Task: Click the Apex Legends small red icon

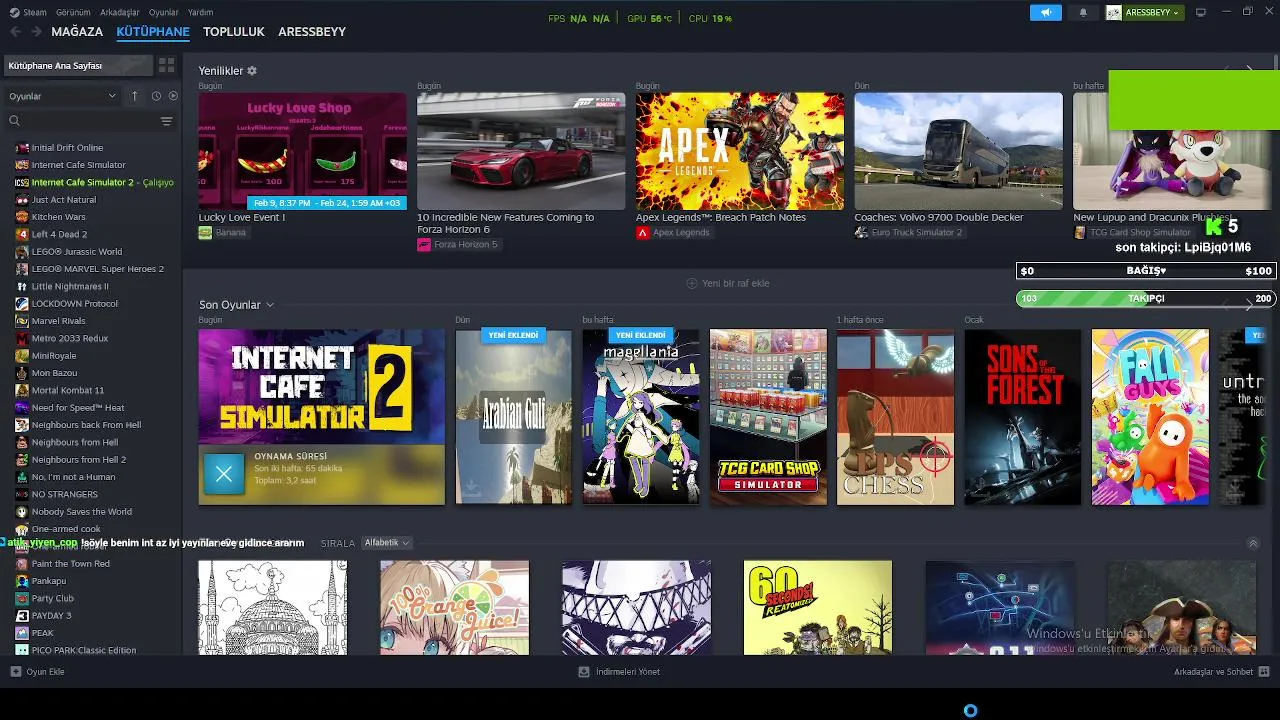Action: pyautogui.click(x=642, y=233)
